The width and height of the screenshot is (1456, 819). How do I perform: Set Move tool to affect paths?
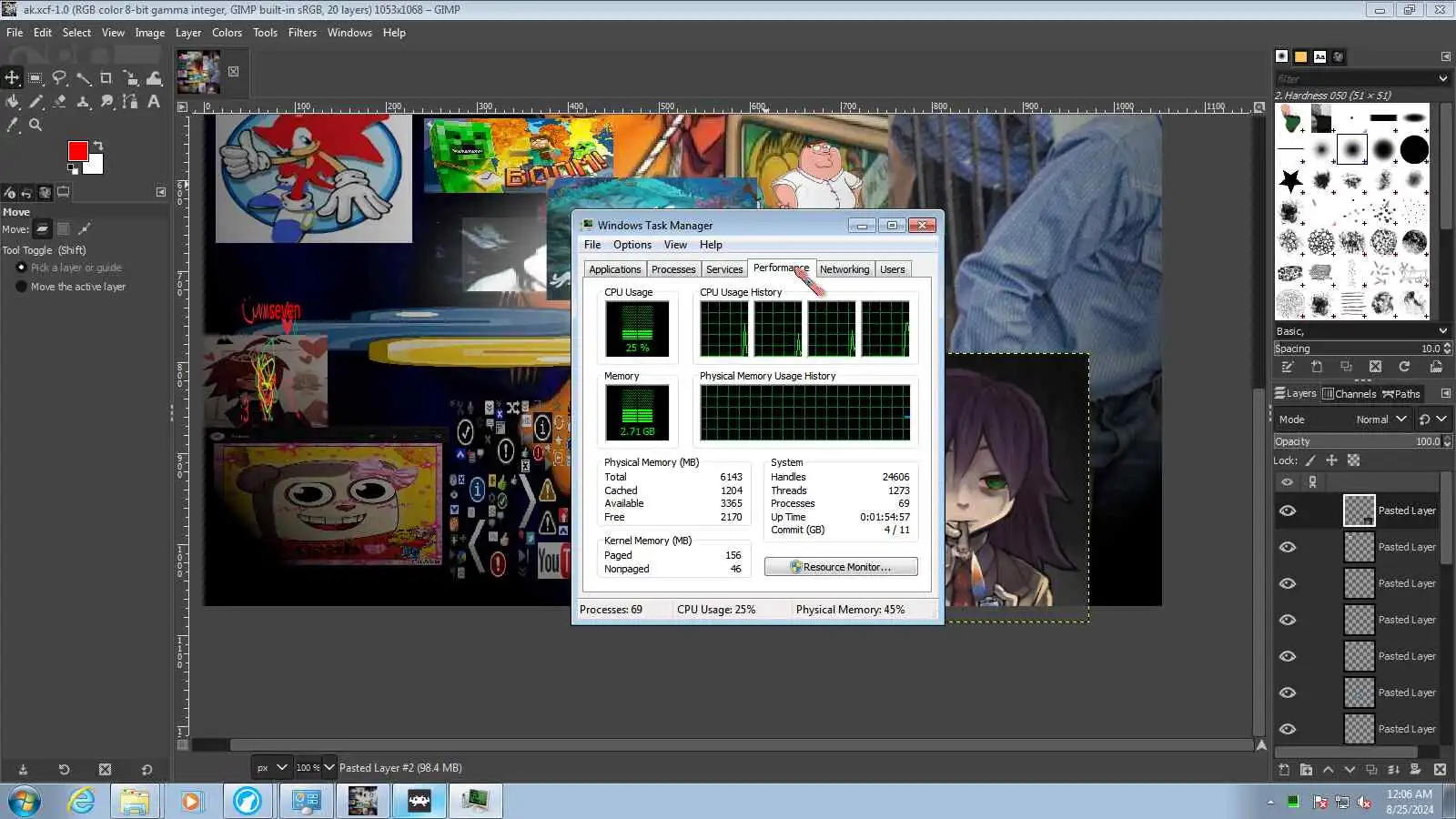pos(85,229)
